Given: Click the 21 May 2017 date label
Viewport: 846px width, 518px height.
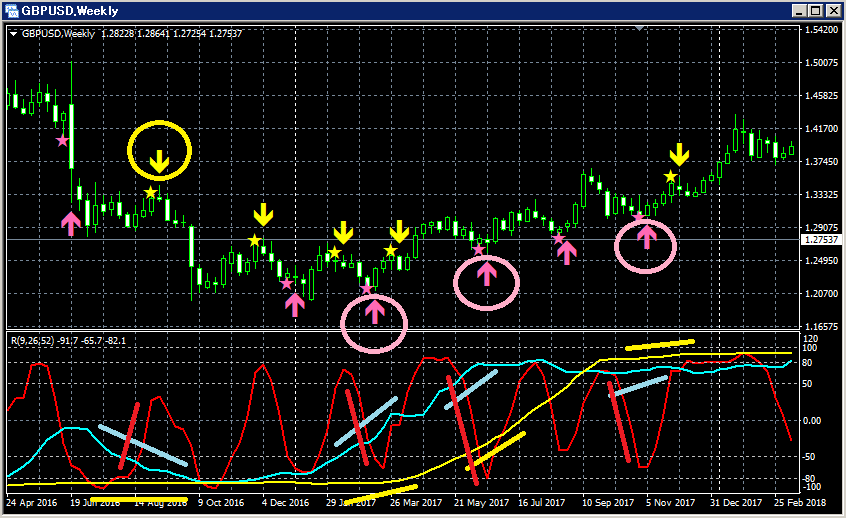Looking at the screenshot, I should [x=481, y=502].
